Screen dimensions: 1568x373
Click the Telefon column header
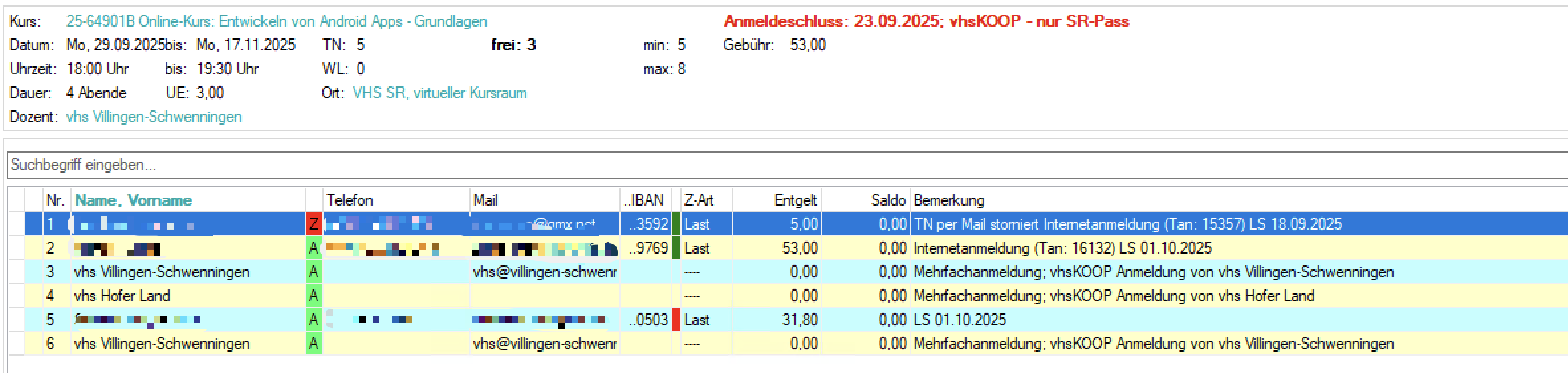(x=349, y=200)
